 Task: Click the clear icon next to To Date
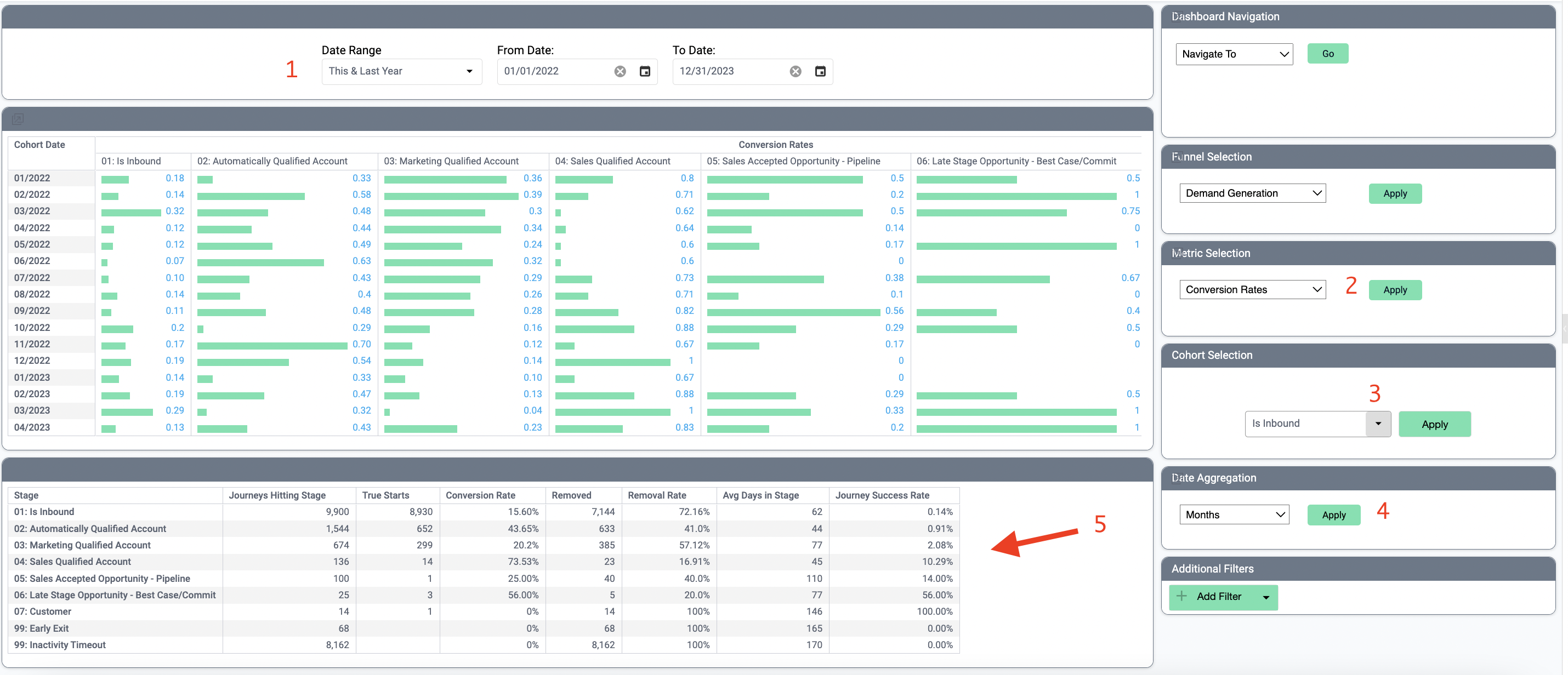796,70
